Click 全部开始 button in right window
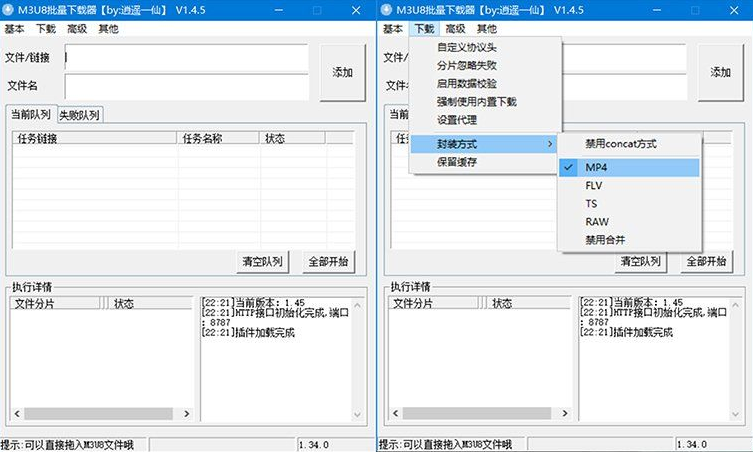 706,262
